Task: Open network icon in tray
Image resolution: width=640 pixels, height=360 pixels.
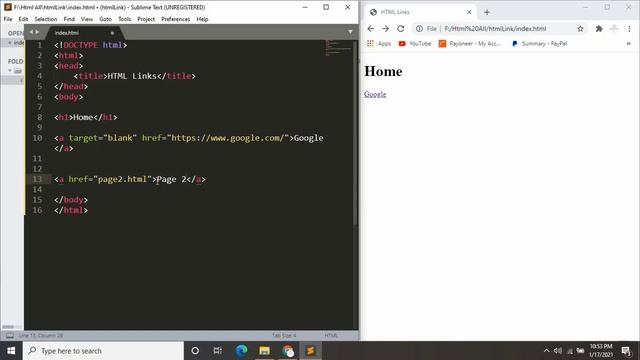Action: tap(570, 351)
